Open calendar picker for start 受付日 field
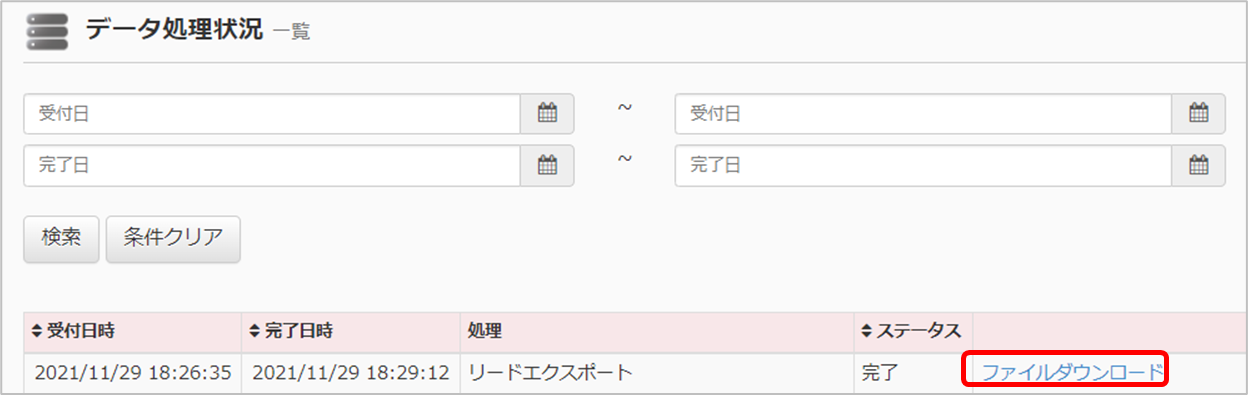 point(547,114)
